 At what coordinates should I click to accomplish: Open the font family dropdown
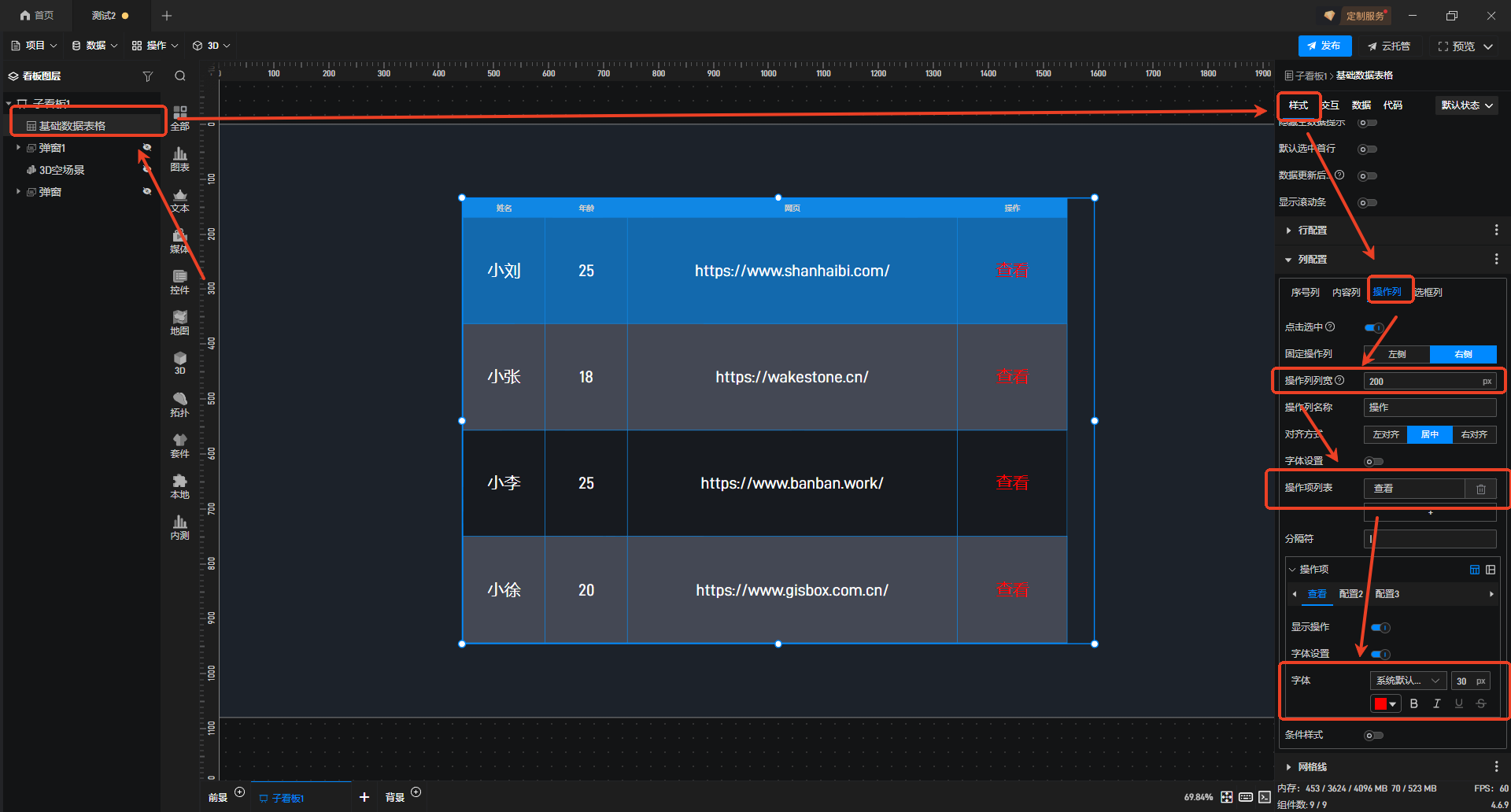coord(1407,681)
